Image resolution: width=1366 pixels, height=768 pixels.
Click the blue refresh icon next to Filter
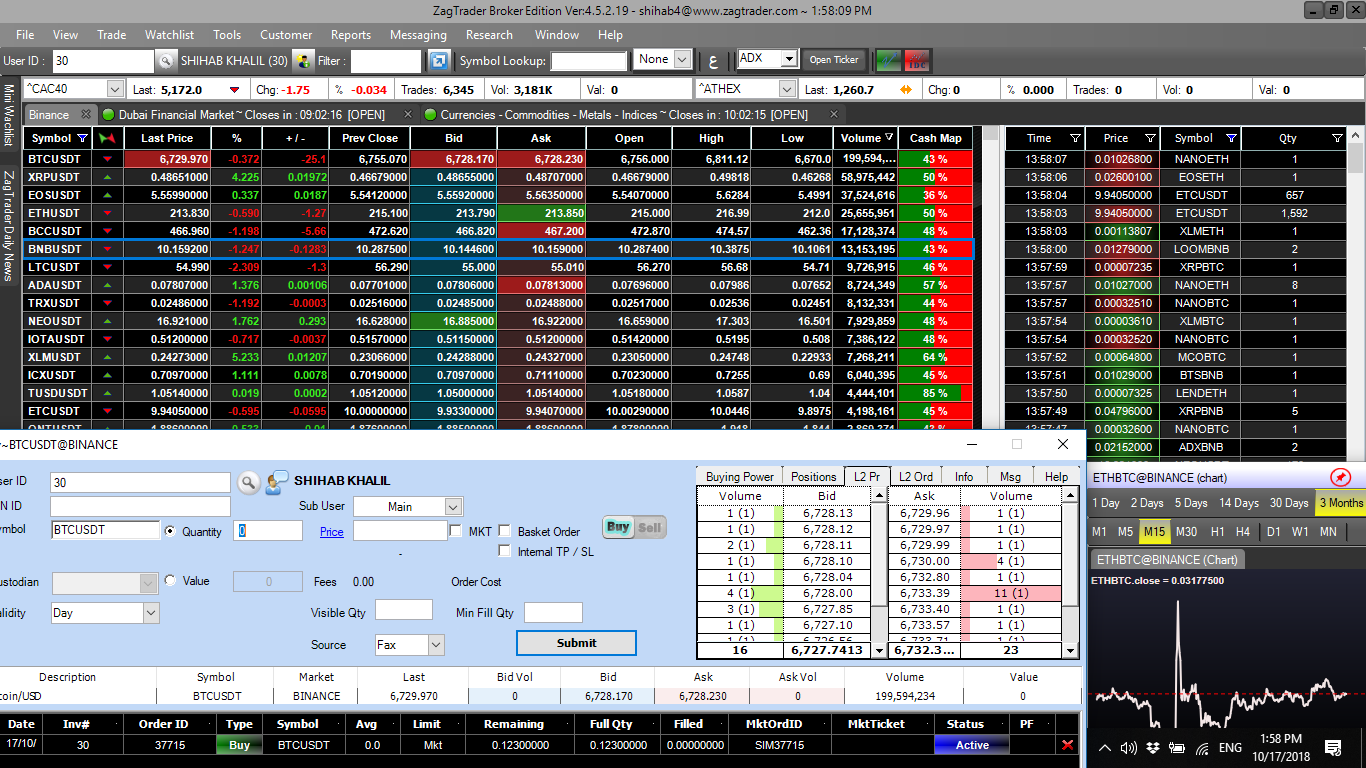point(438,61)
